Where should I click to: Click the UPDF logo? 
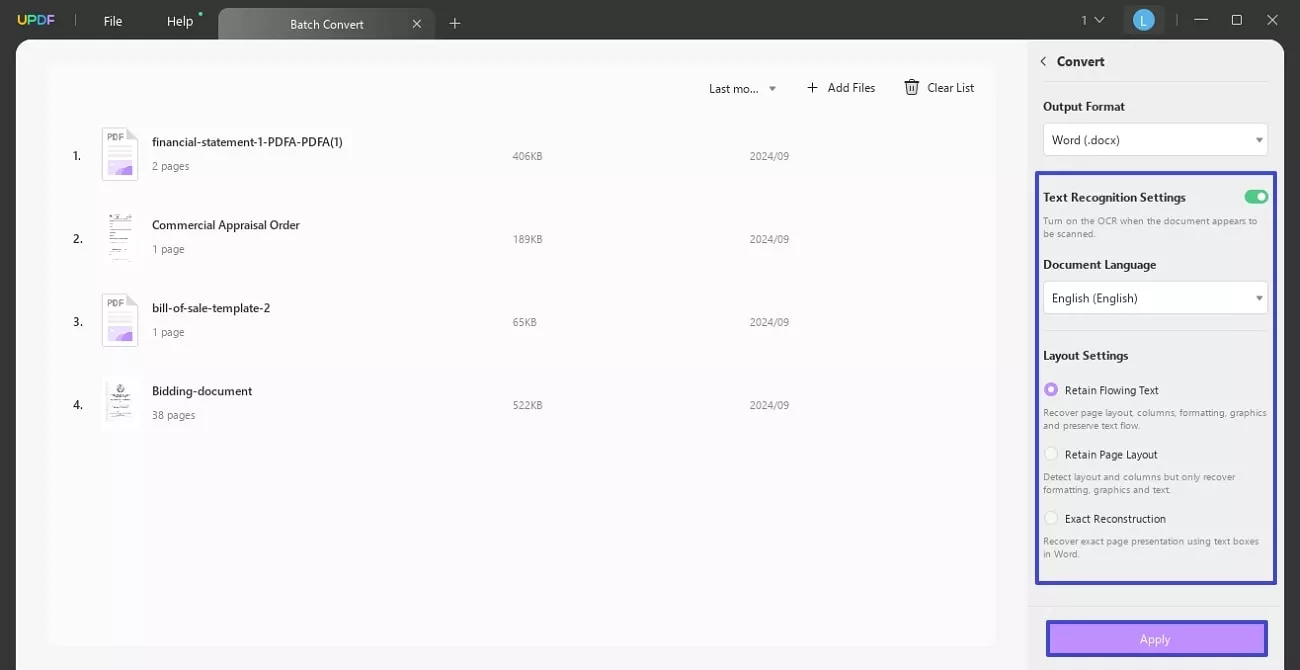click(35, 19)
